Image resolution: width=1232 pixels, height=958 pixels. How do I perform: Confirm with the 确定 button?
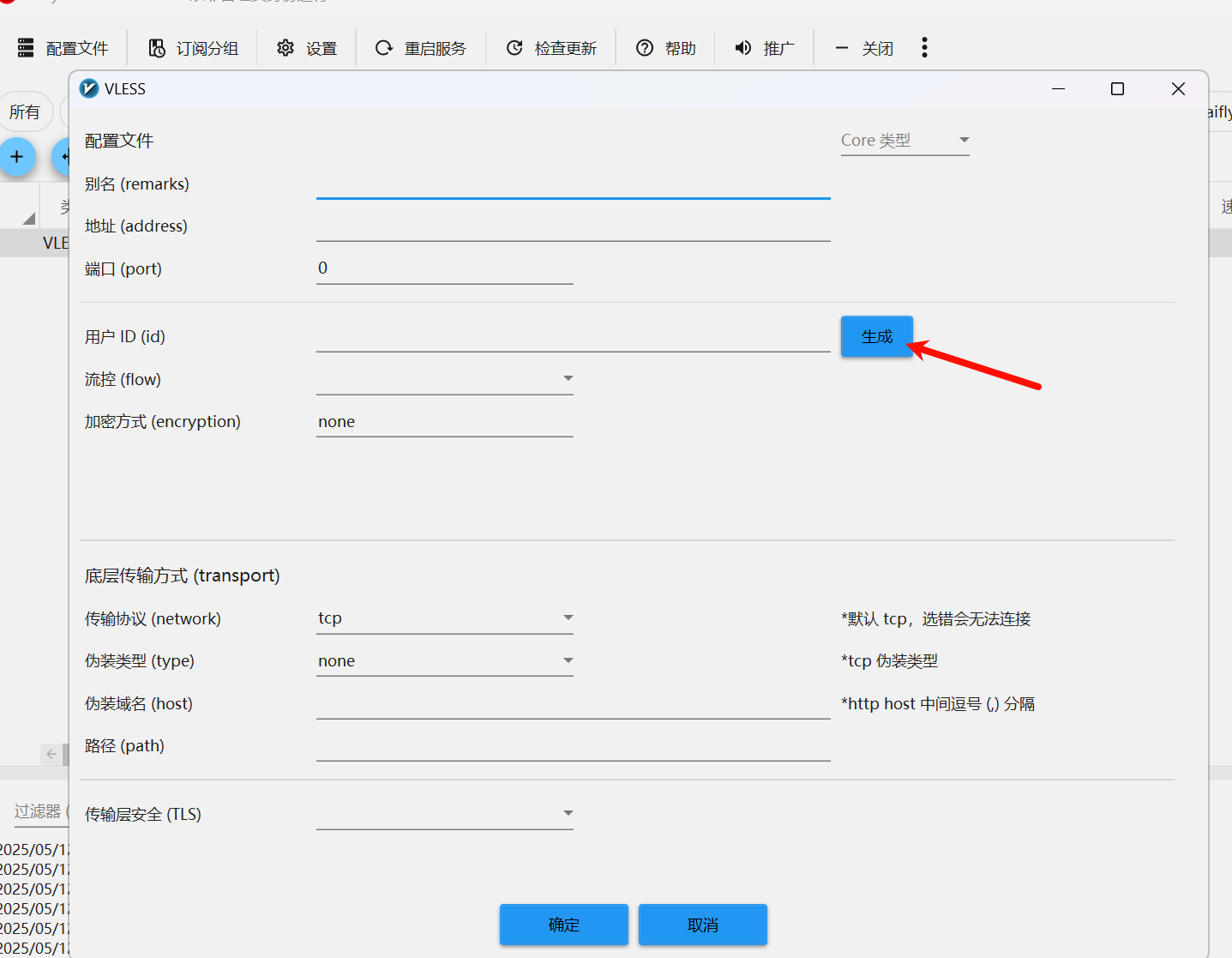pyautogui.click(x=563, y=925)
